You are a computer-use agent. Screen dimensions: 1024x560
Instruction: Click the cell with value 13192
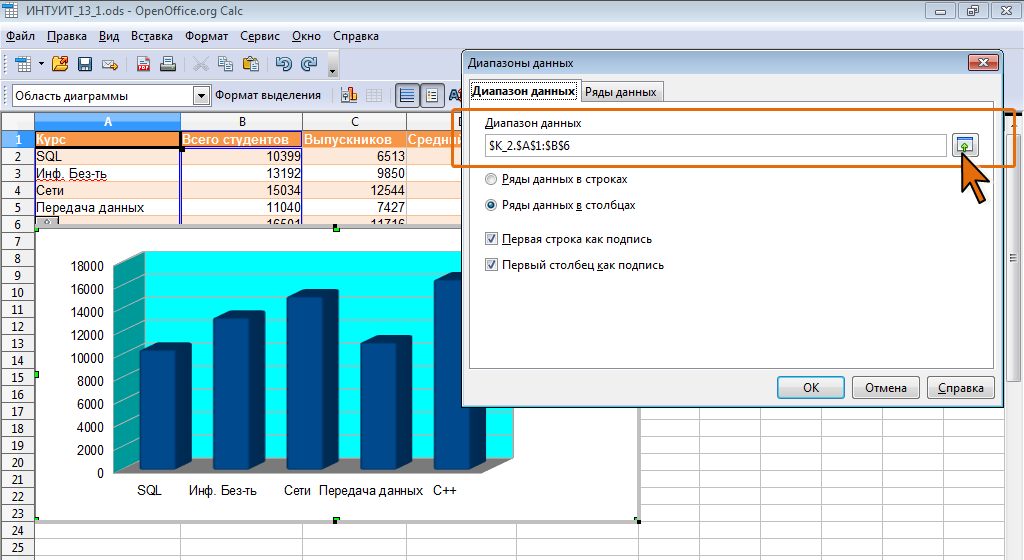click(241, 174)
